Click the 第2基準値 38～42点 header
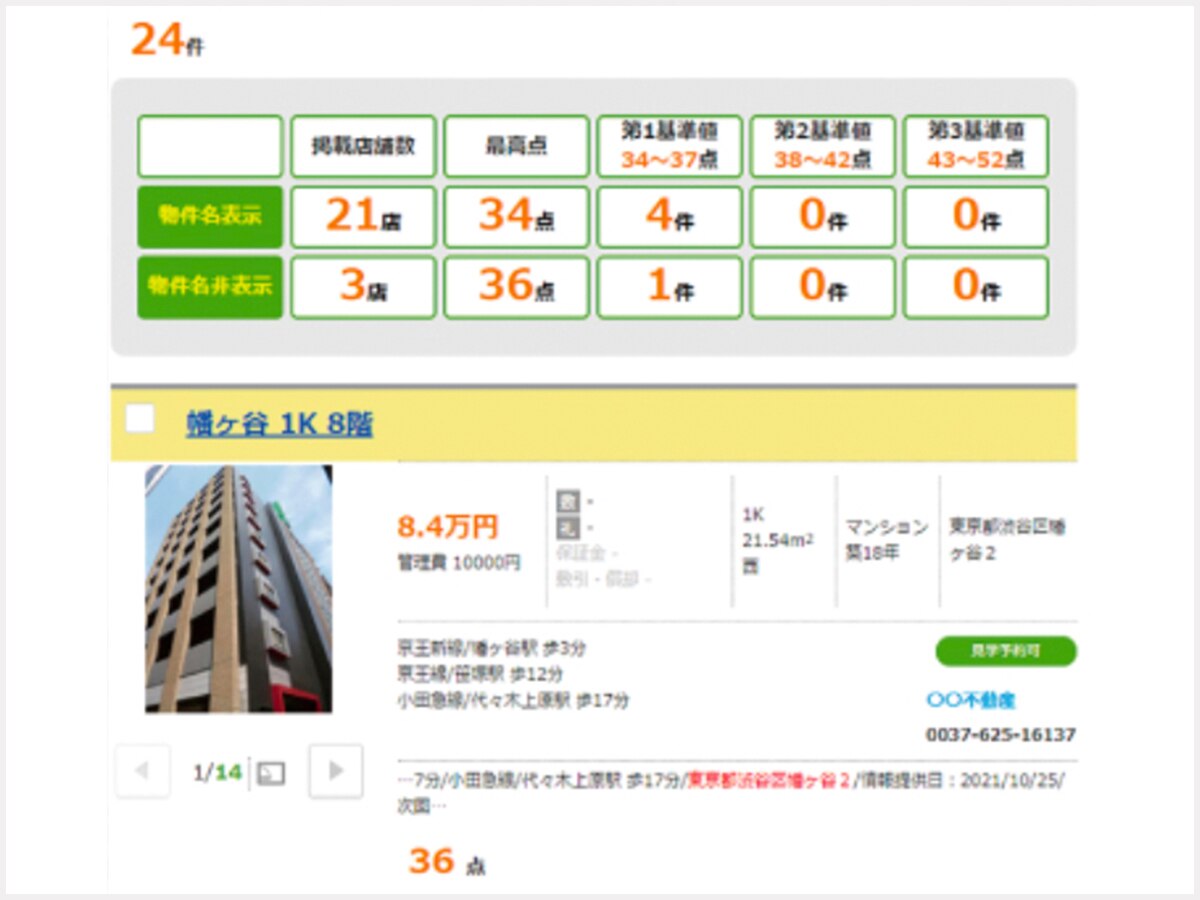Screen dimensions: 1200x900 pyautogui.click(x=823, y=146)
